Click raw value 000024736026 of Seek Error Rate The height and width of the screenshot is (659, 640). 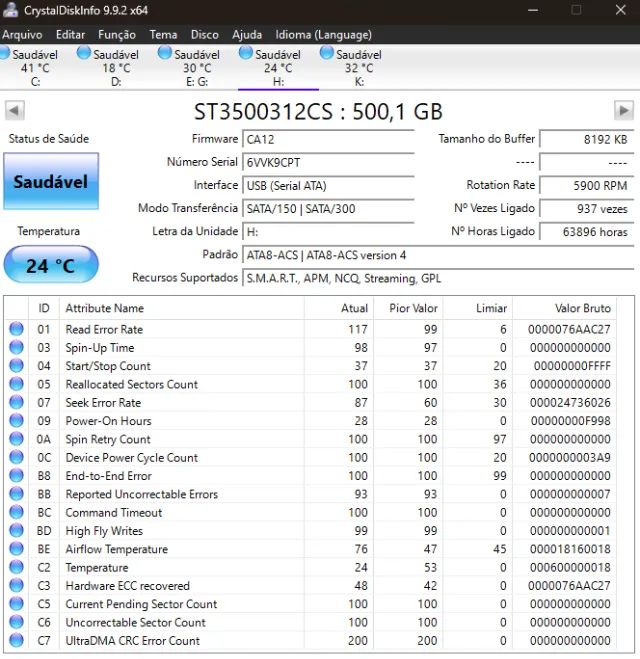(x=570, y=402)
